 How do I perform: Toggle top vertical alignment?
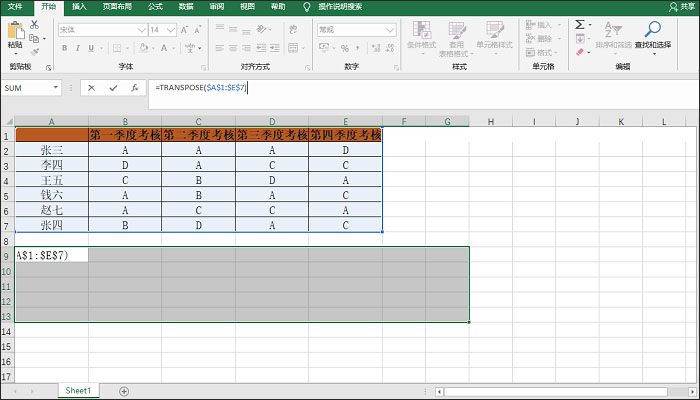pos(220,29)
